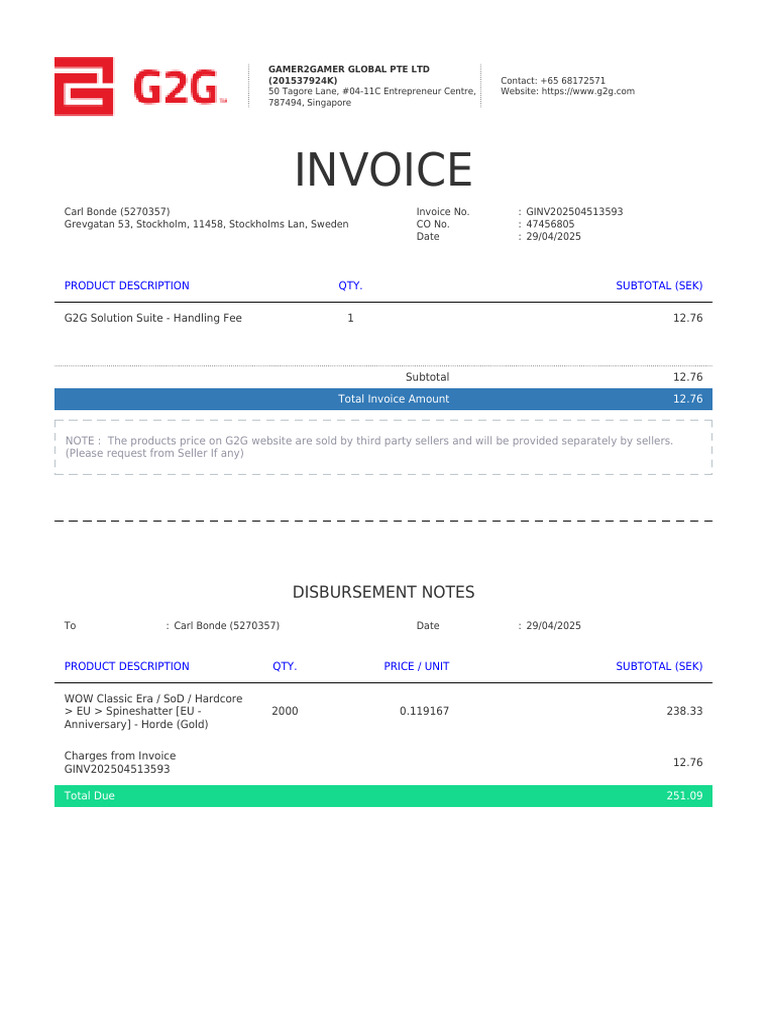The height and width of the screenshot is (1024, 768).
Task: Click the PRODUCT DESCRIPTION header in the invoice table
Action: pos(127,285)
